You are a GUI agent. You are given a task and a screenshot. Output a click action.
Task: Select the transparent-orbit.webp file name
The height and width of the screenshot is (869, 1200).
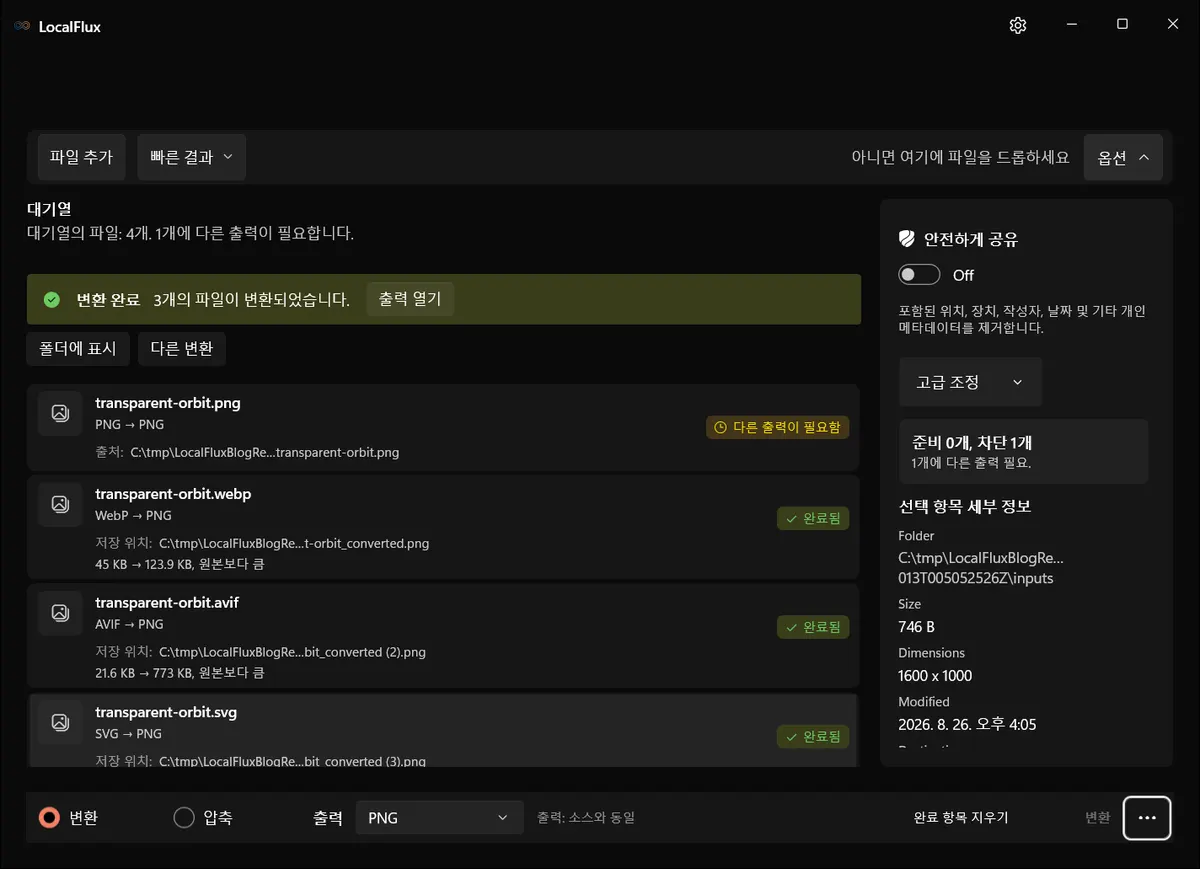[x=173, y=493]
